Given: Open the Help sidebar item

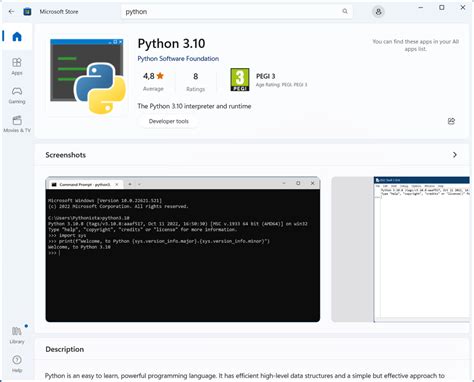Looking at the screenshot, I should tap(17, 364).
